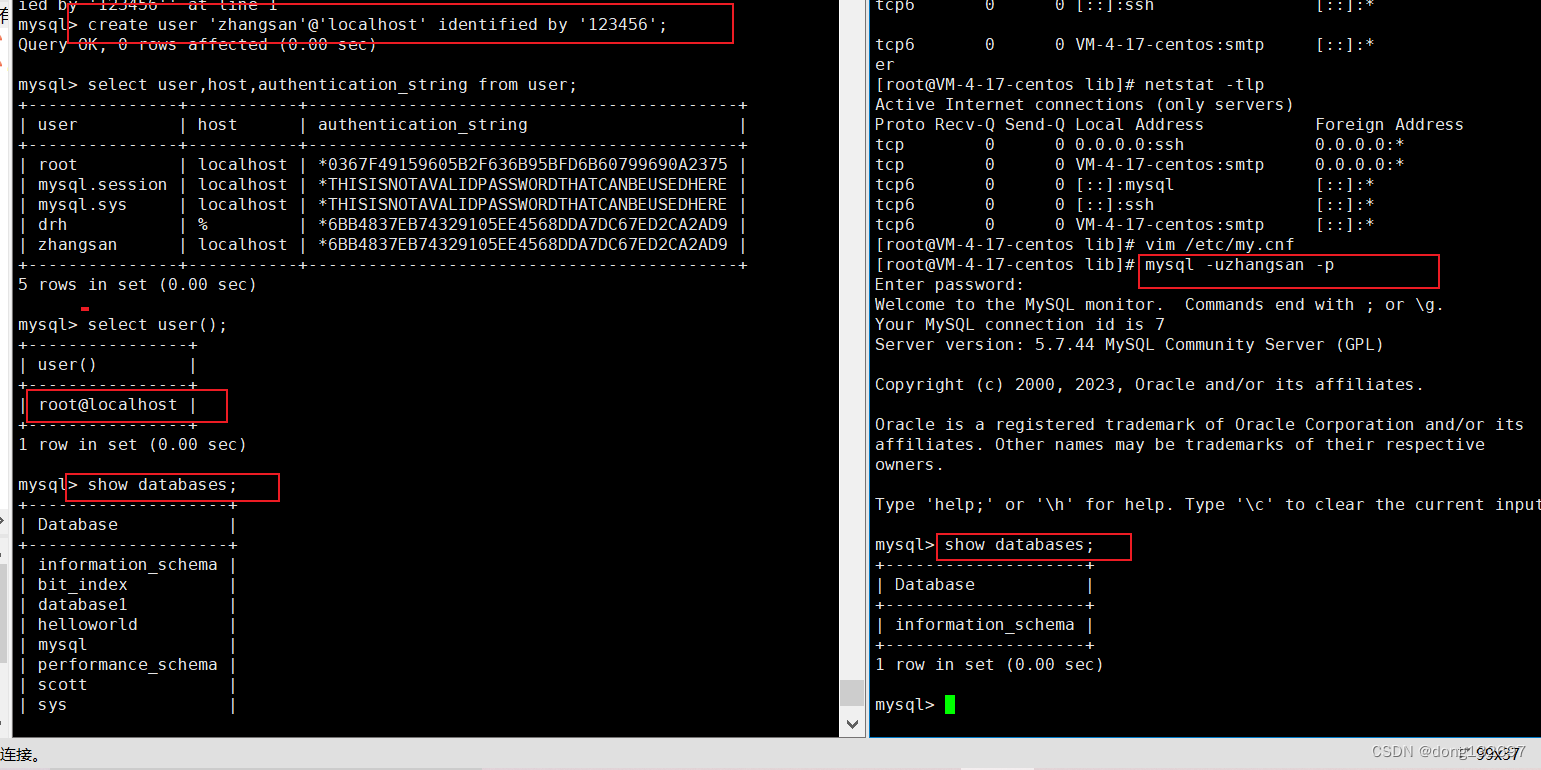
Task: Click 'show databases;' in the right terminal
Action: 1019,545
